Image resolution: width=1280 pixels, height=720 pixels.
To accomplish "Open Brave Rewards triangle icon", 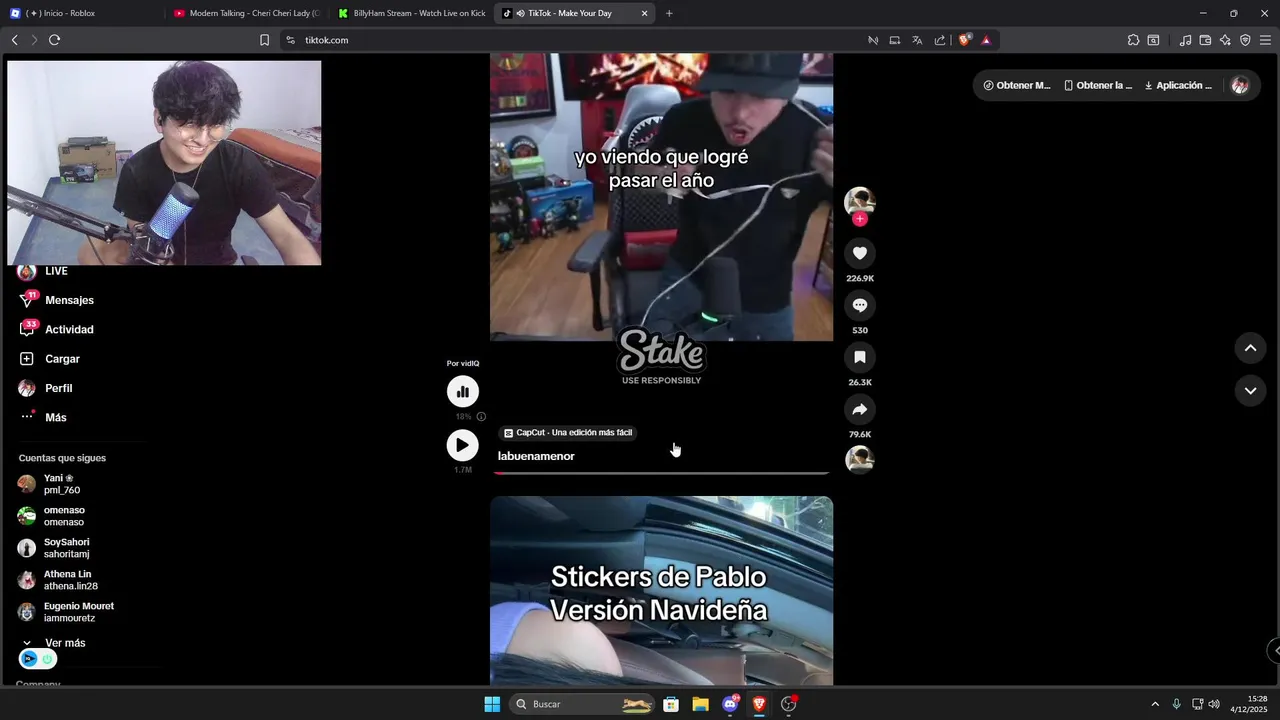I will (986, 40).
